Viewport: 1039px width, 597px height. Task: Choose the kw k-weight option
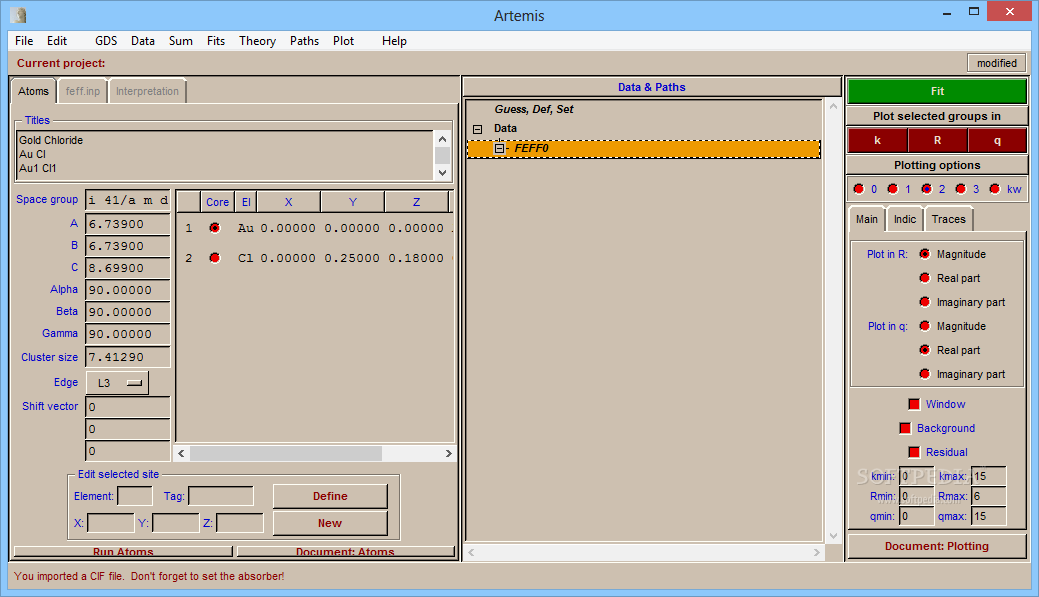tap(995, 189)
